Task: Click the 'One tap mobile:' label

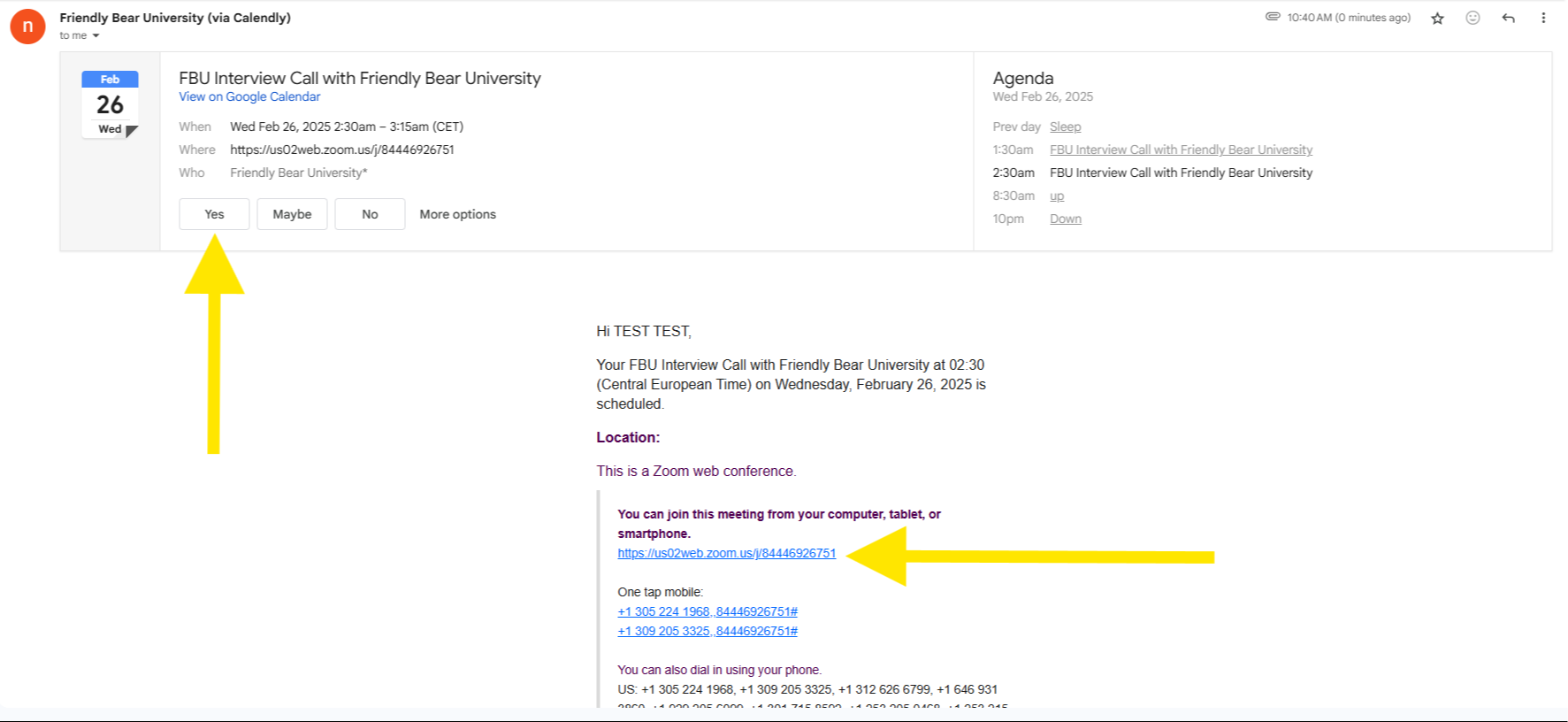Action: (661, 592)
